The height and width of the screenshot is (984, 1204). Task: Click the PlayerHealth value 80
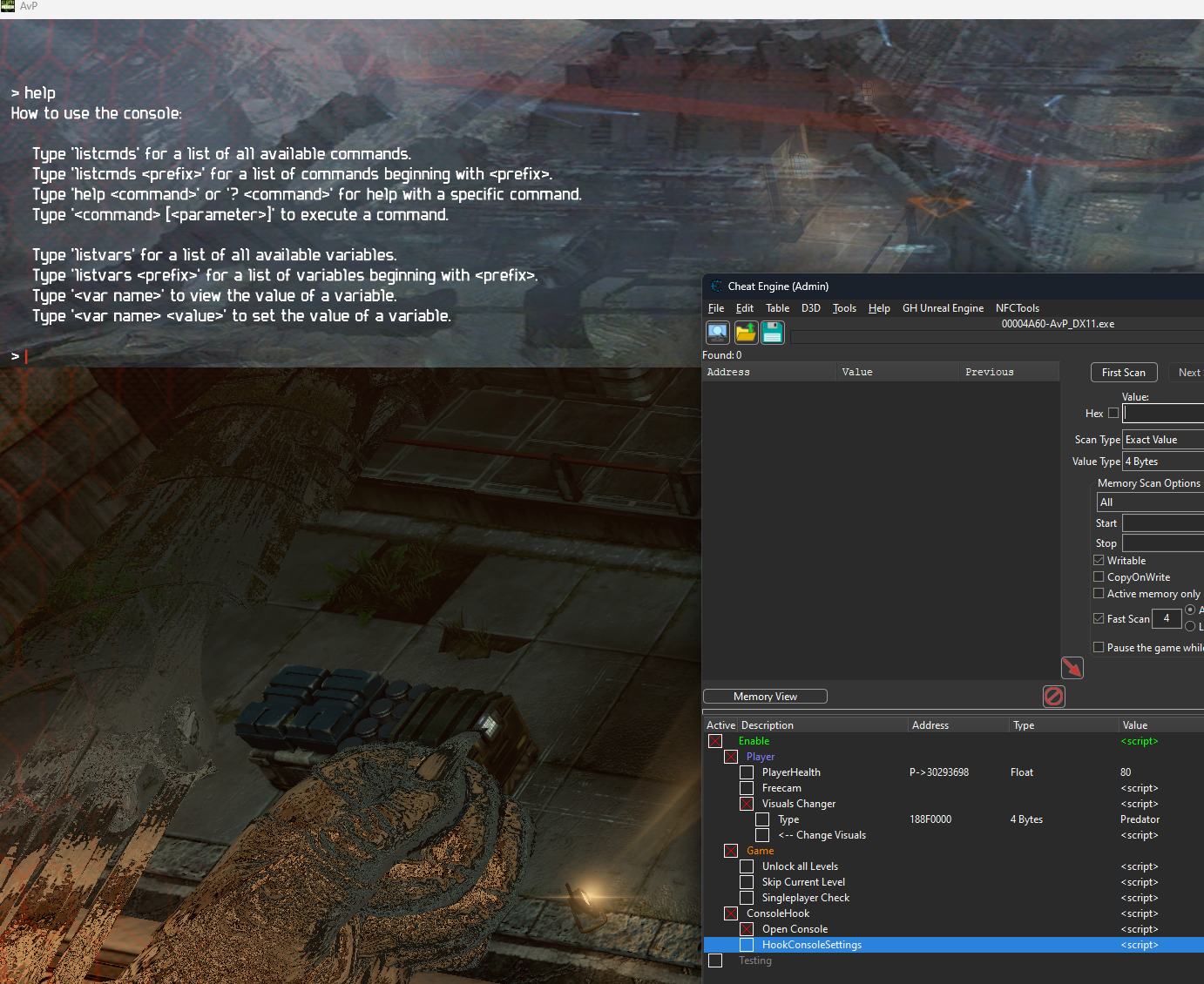coord(1126,772)
